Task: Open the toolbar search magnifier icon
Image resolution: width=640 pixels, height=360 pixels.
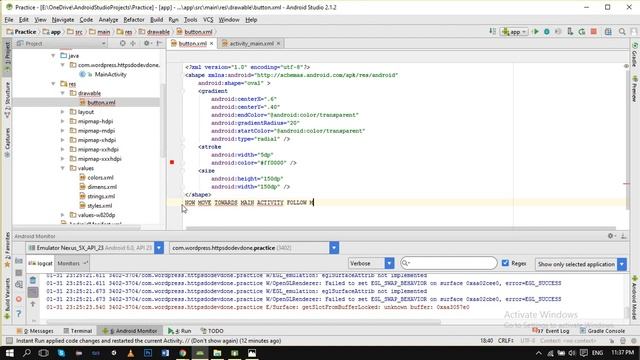Action: pos(622,31)
